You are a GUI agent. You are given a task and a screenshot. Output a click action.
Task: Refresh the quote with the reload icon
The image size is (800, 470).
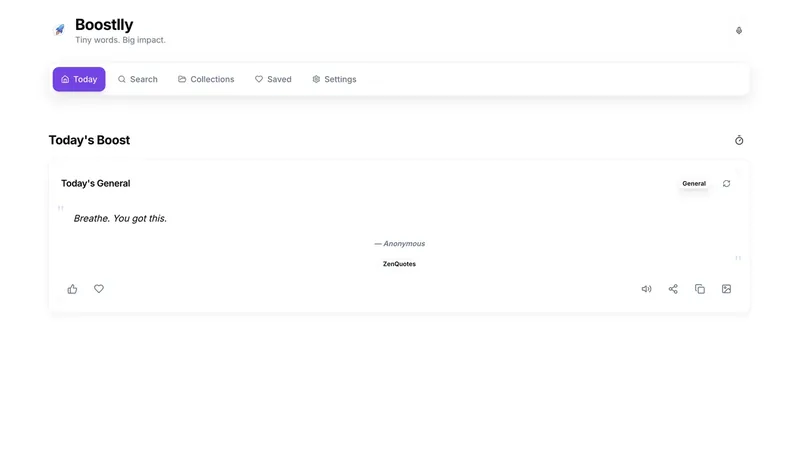(x=727, y=184)
